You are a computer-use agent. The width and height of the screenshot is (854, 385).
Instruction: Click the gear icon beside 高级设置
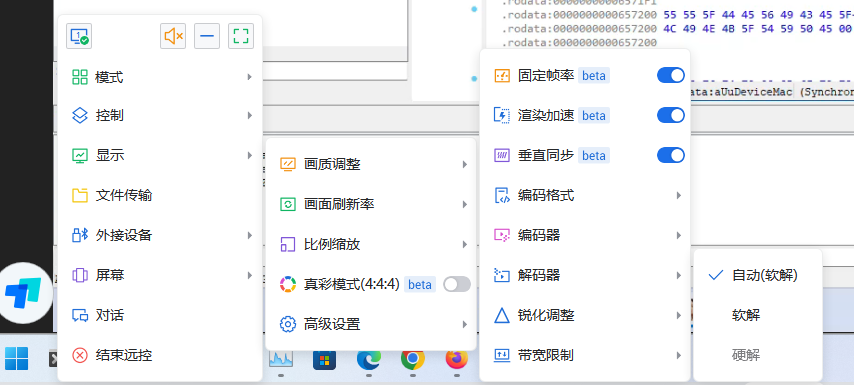[x=288, y=324]
